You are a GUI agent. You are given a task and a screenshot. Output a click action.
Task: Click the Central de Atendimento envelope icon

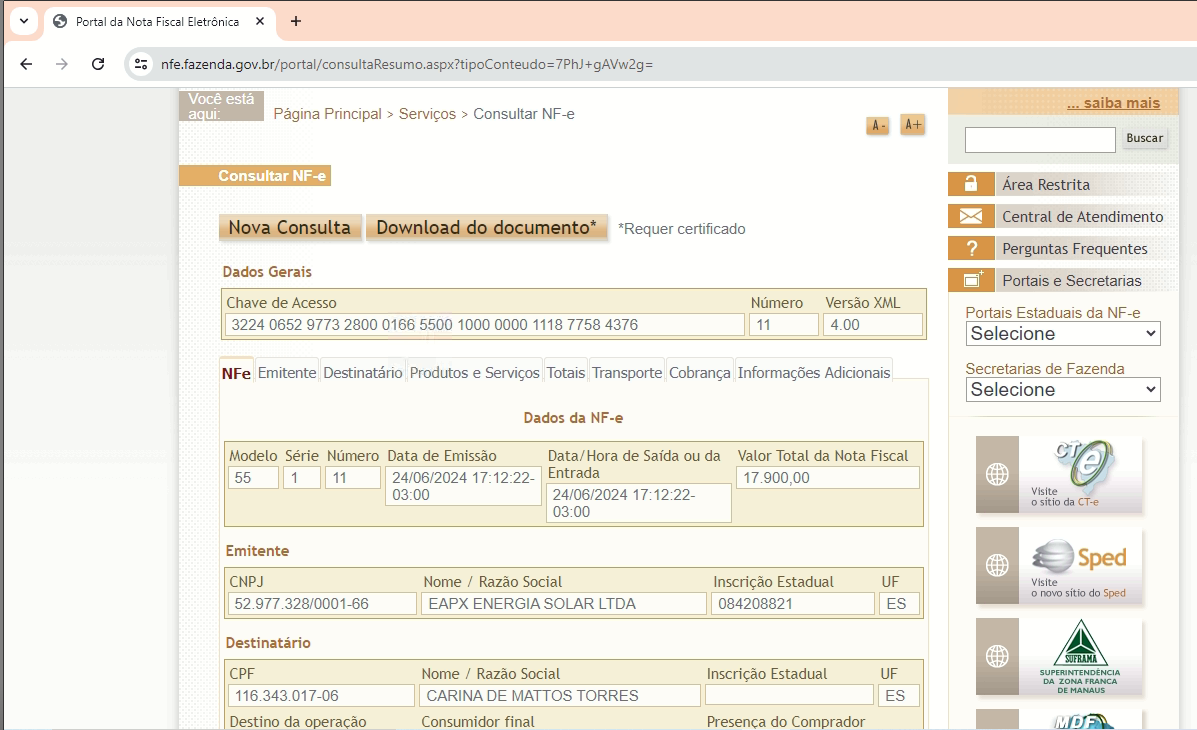[970, 216]
